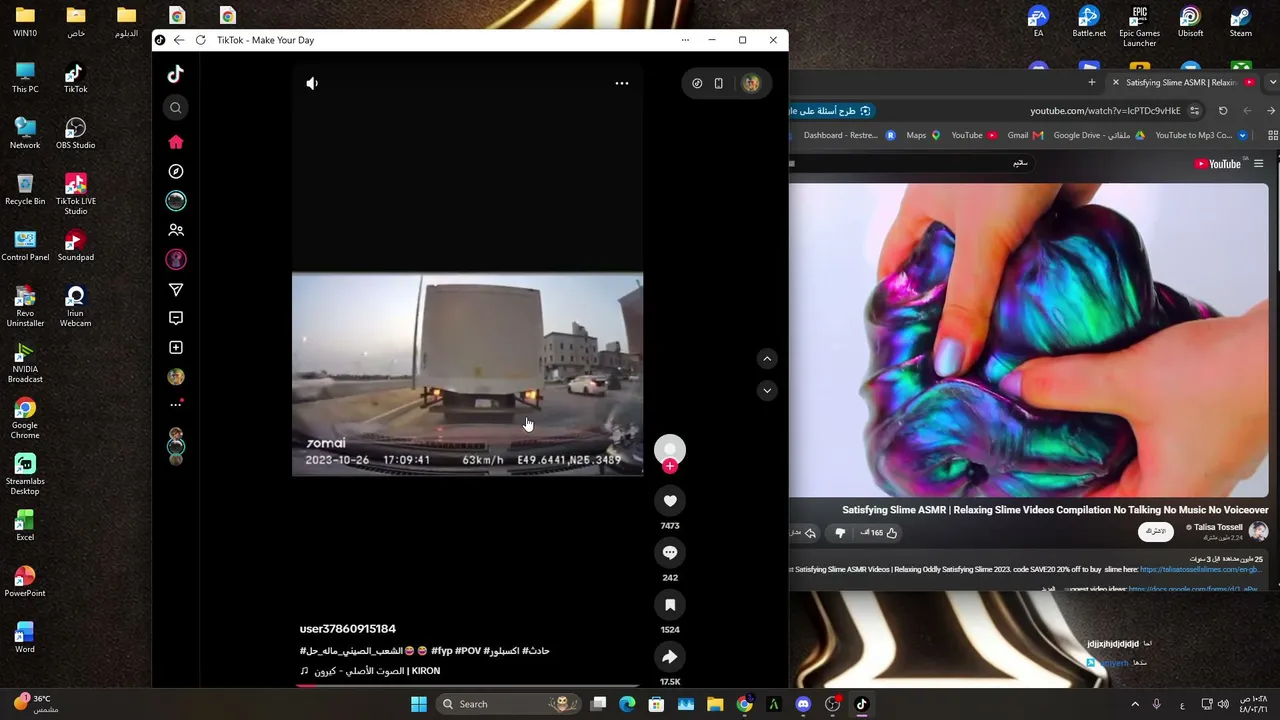The height and width of the screenshot is (720, 1280).
Task: Seek on the TikTok video progress bar
Action: click(467, 686)
